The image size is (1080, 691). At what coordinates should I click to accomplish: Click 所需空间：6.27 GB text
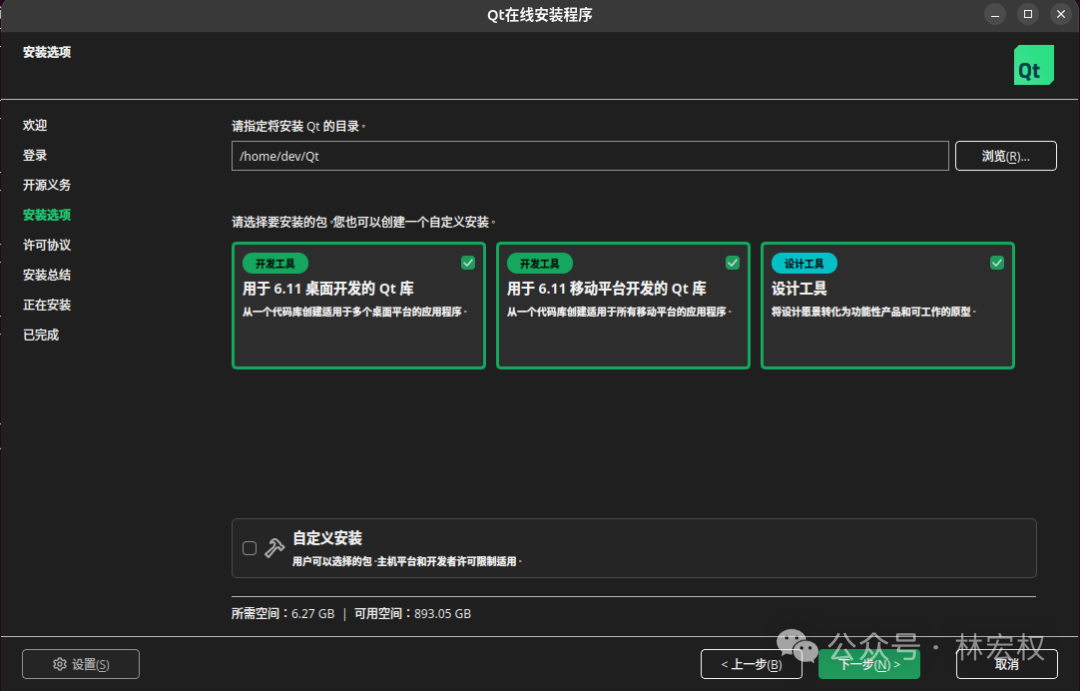point(283,613)
